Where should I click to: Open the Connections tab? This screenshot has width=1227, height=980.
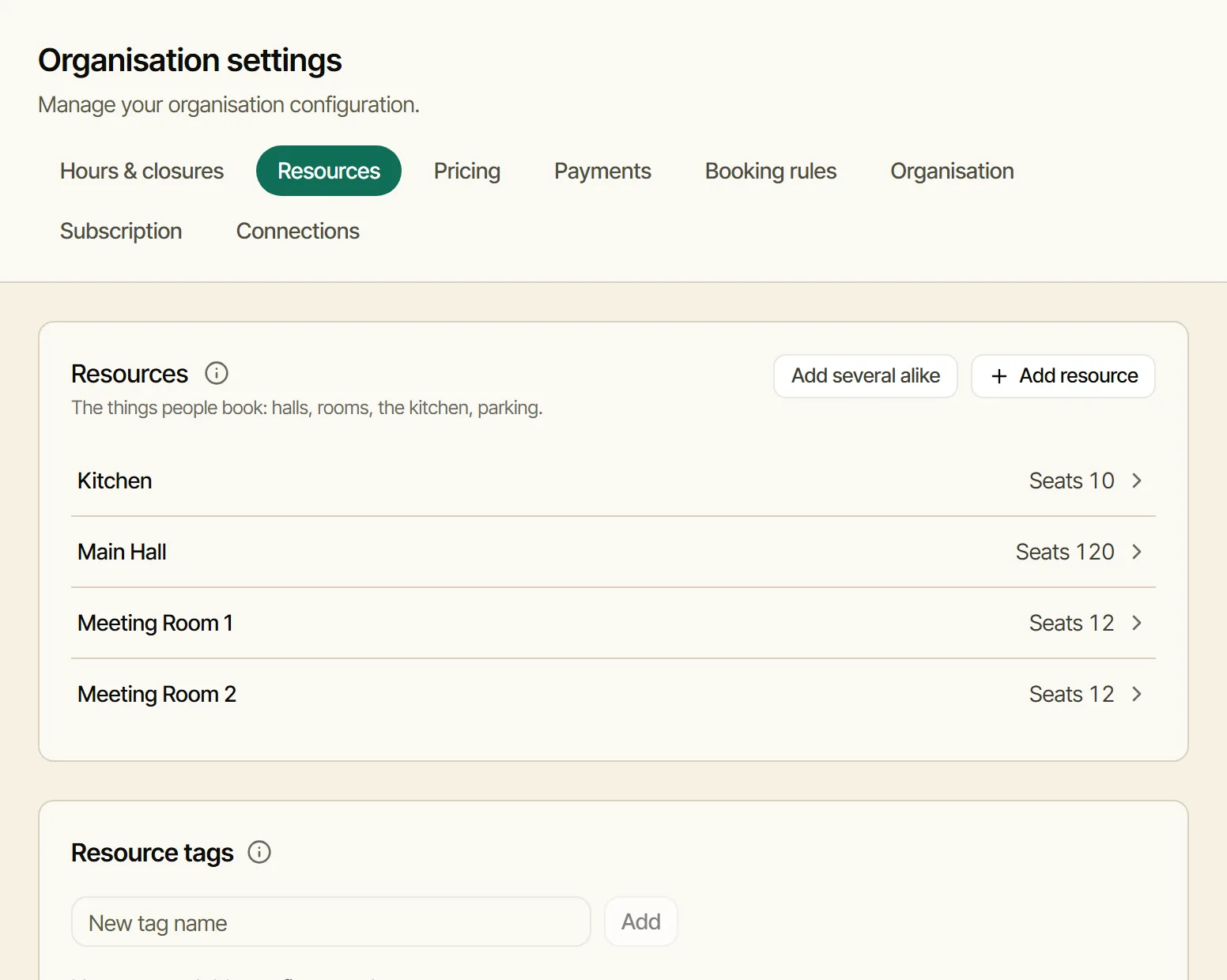point(298,231)
